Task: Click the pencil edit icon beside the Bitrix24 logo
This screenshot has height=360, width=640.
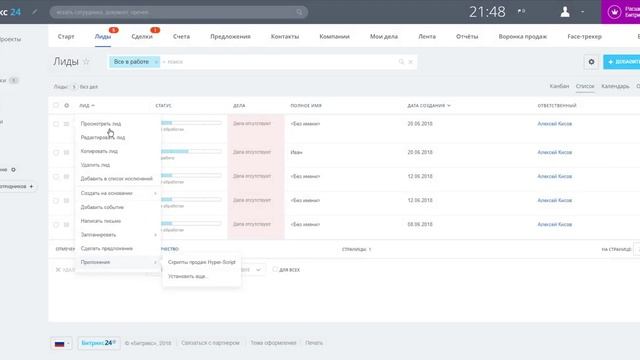Action: pos(35,12)
